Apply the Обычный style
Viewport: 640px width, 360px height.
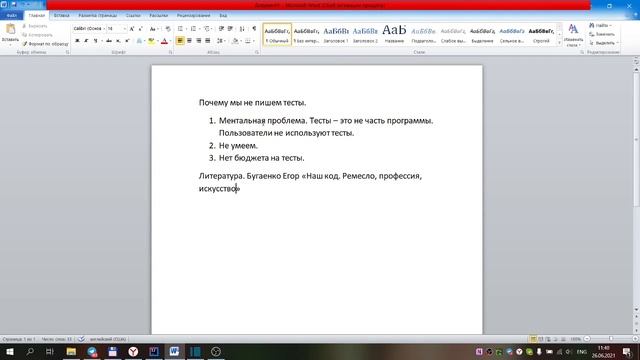click(x=277, y=35)
